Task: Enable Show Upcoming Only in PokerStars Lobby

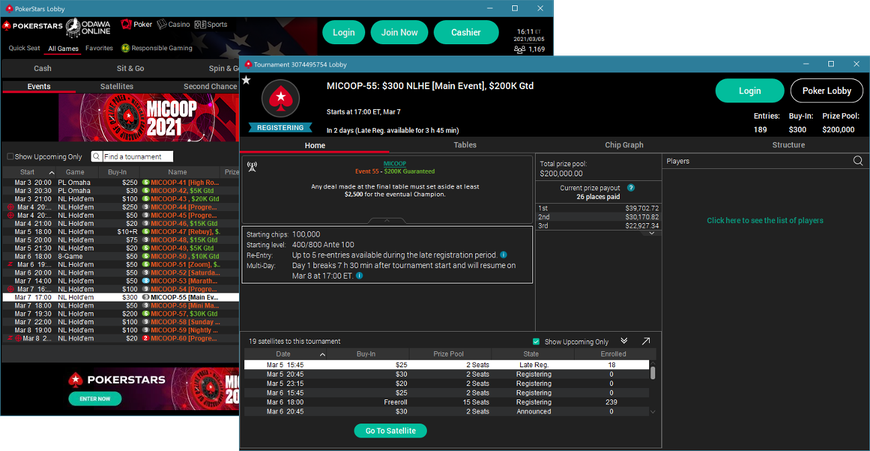Action: tap(10, 156)
